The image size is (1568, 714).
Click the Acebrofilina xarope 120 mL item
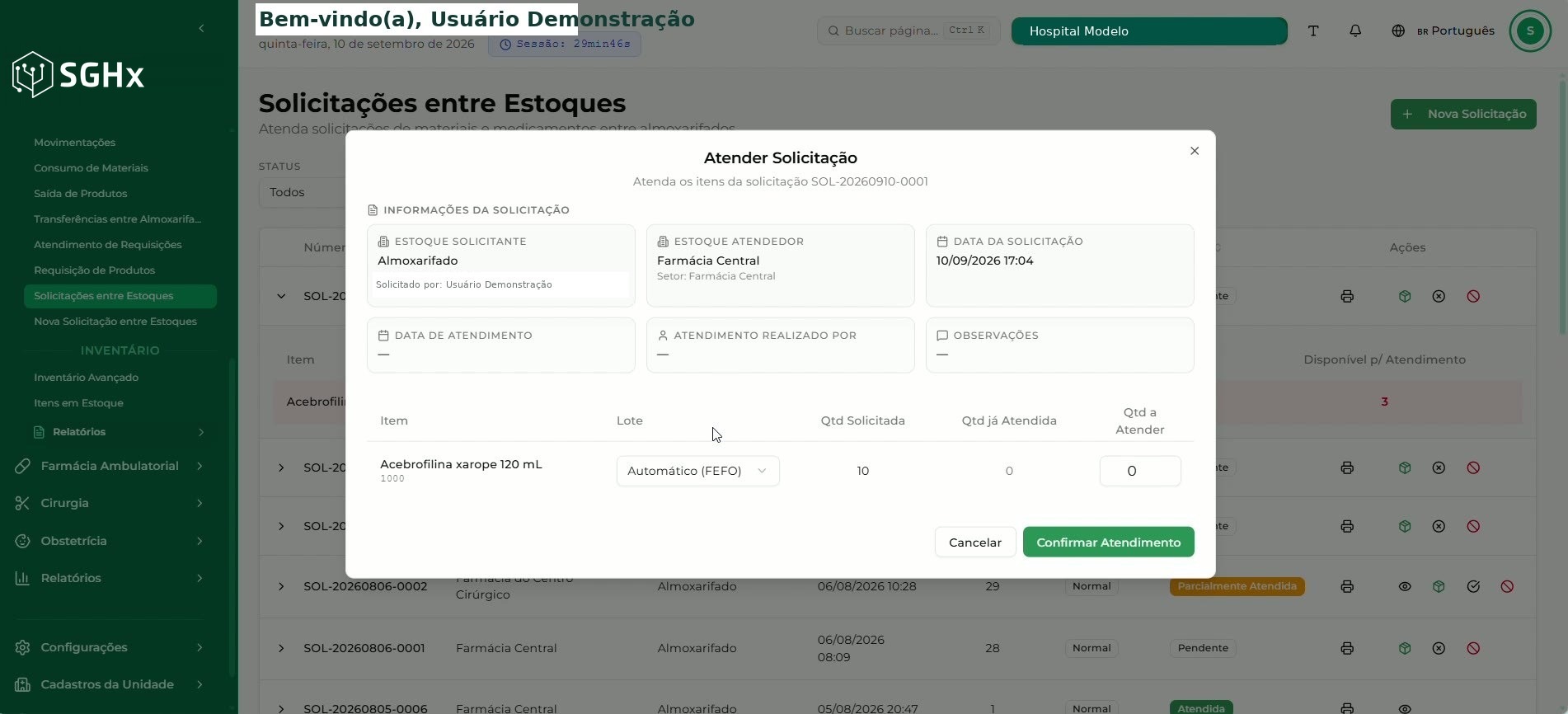click(461, 465)
